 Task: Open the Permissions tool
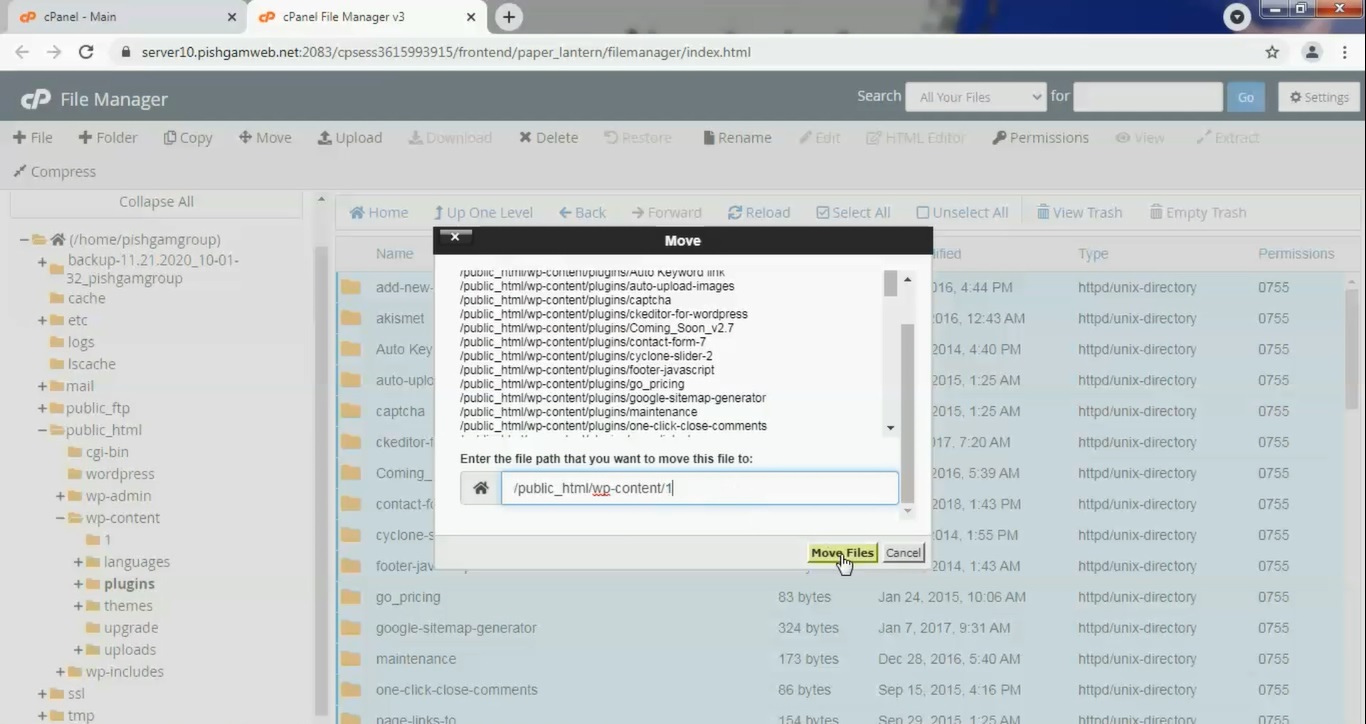coord(1040,137)
